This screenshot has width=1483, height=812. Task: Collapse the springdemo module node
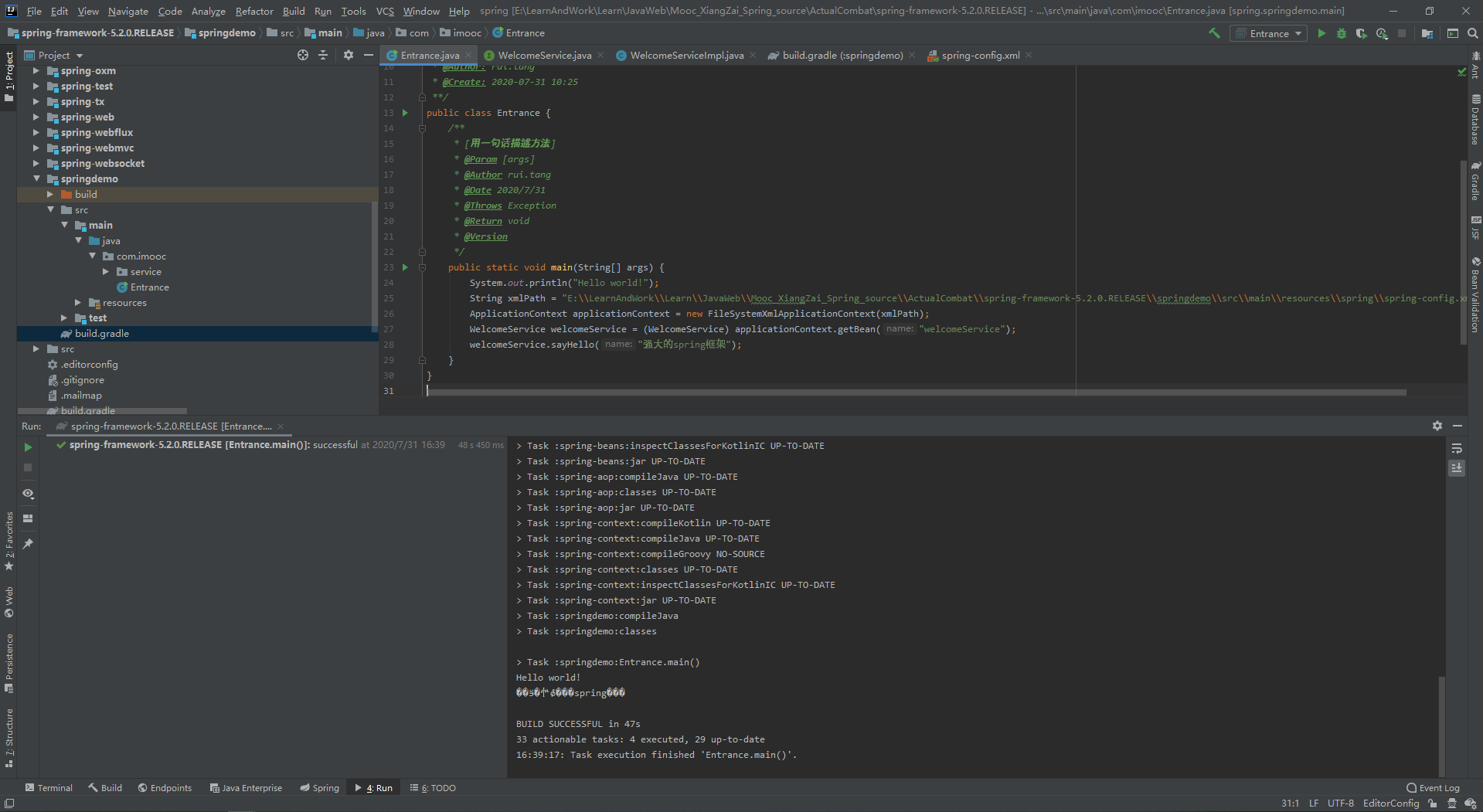[x=36, y=178]
